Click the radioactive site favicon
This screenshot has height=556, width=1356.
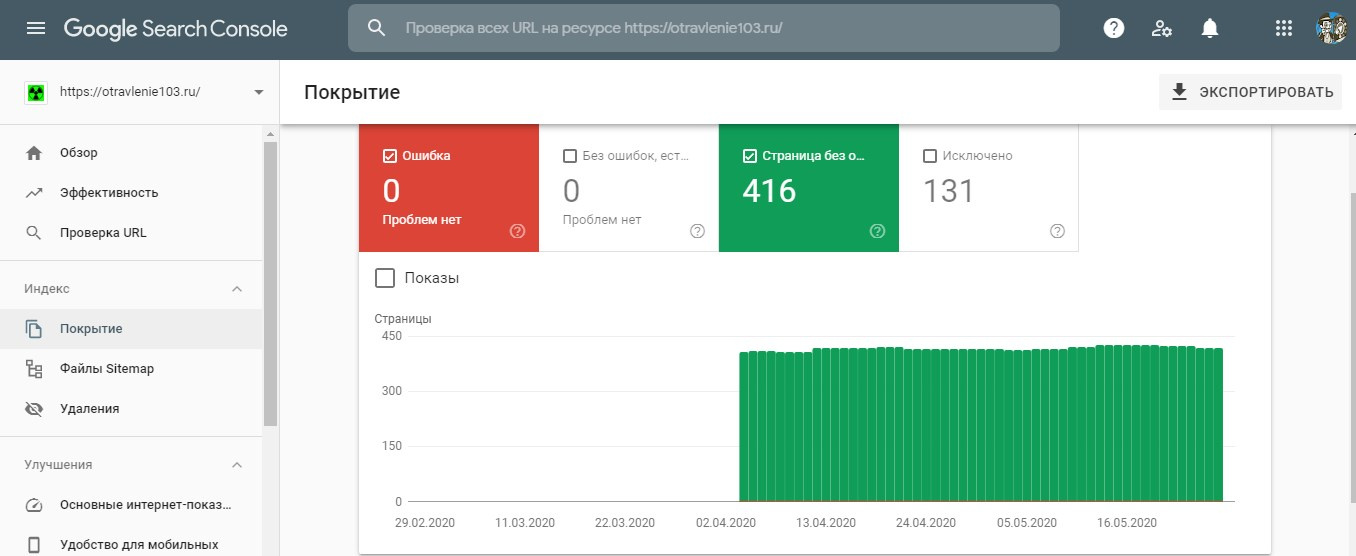coord(35,92)
